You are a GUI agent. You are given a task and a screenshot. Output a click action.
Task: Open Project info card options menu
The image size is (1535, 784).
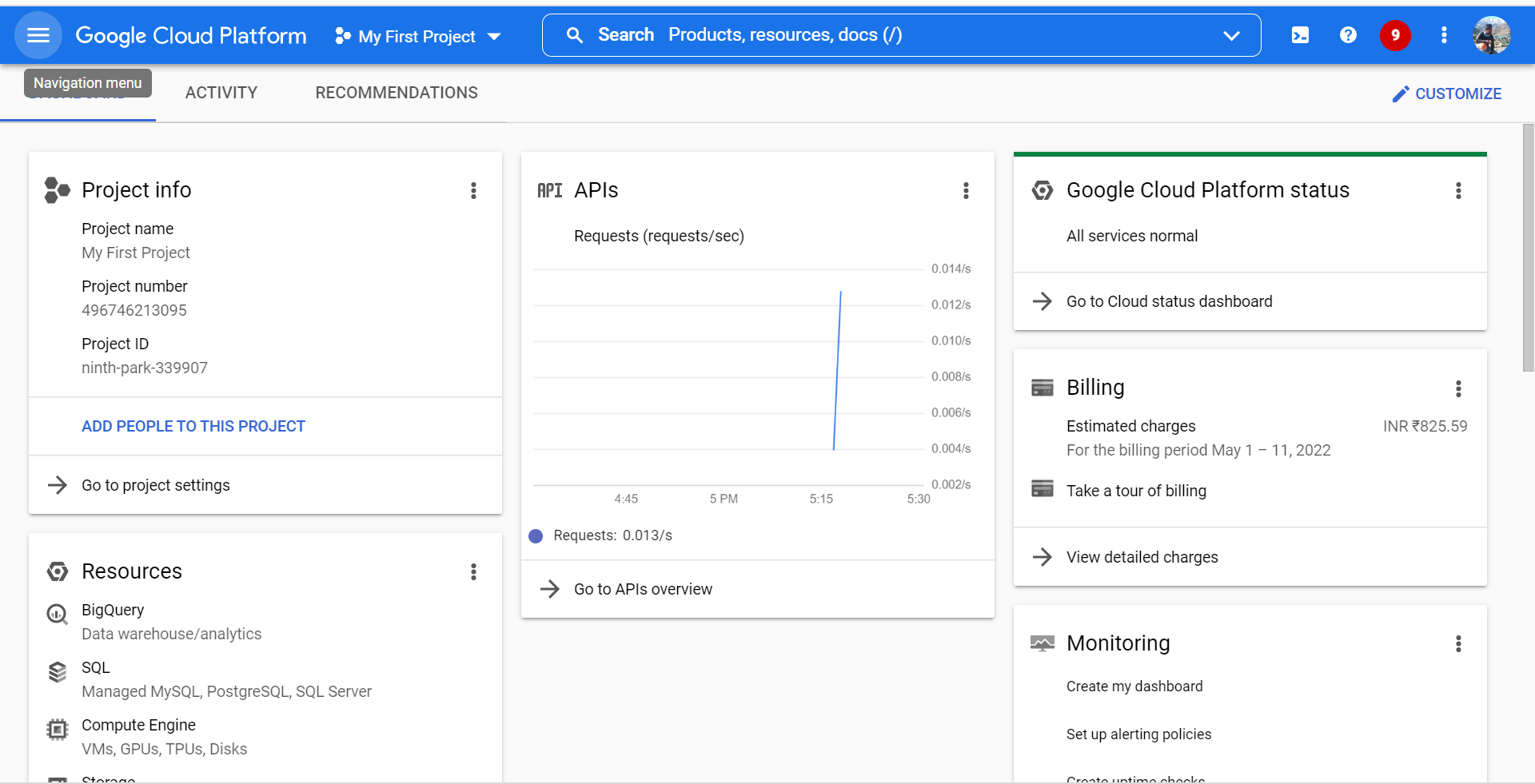(x=473, y=190)
